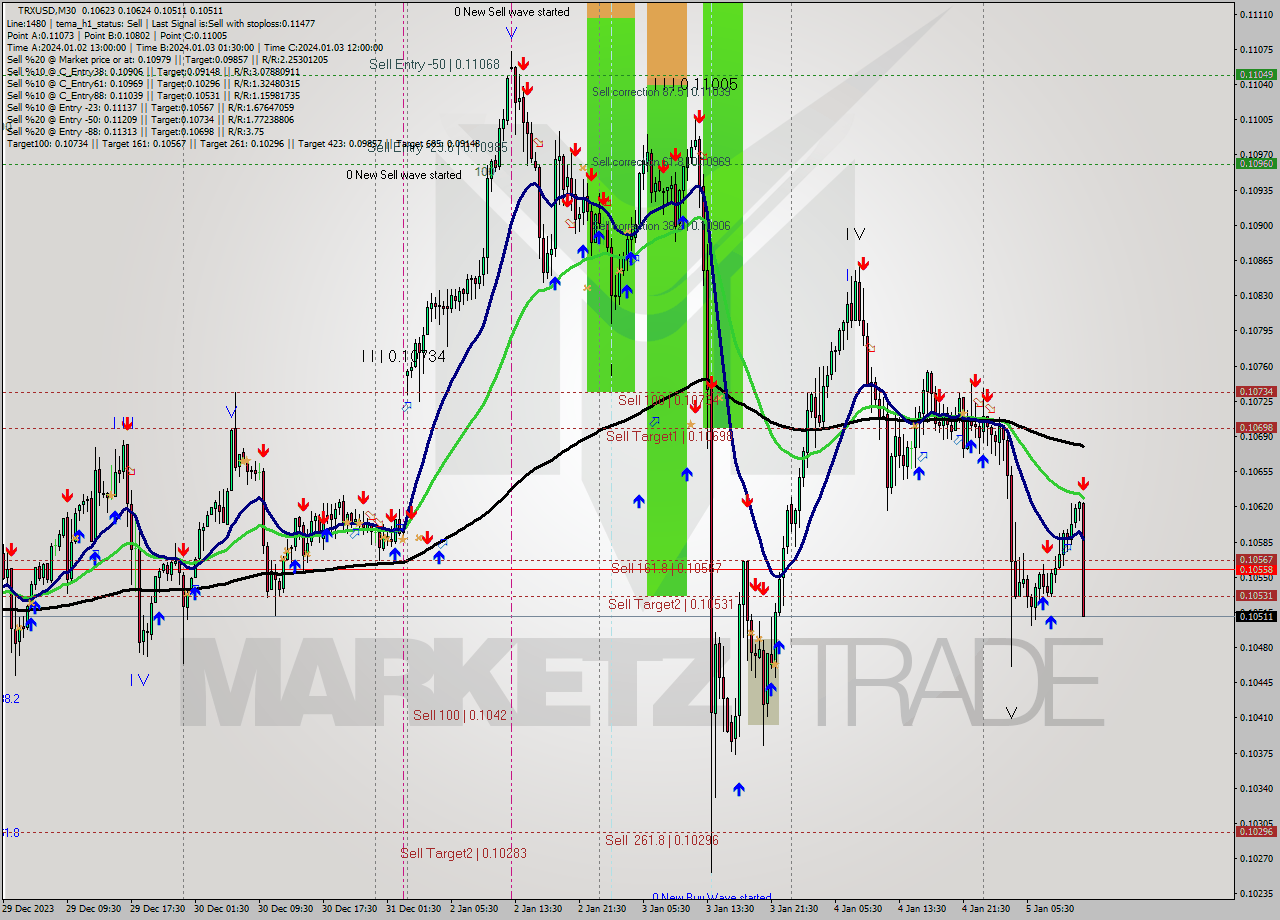Click the '31 Dec 01:30' time label
1280x920 pixels.
point(414,909)
